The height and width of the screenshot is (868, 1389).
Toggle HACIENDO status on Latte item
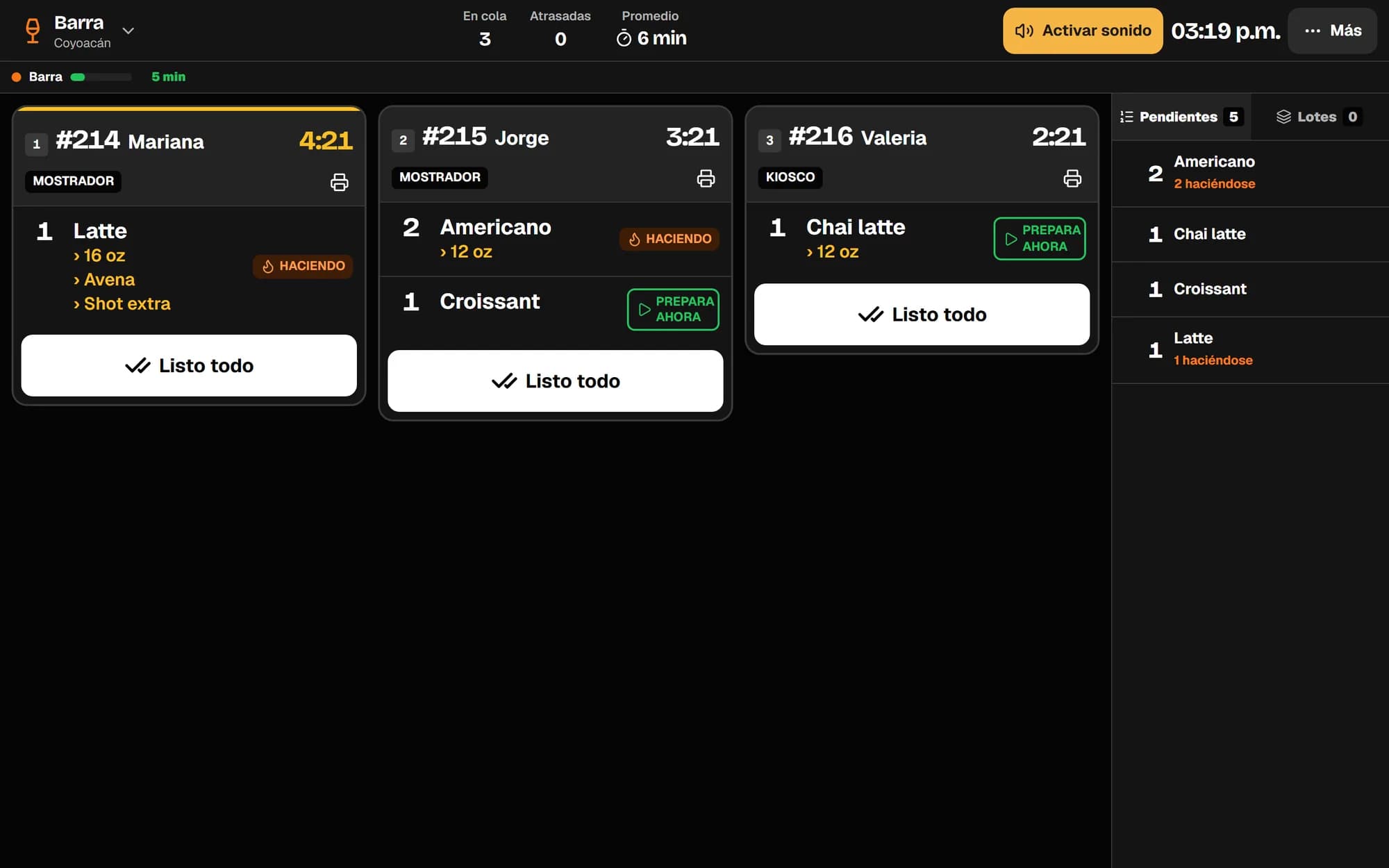[x=303, y=266]
